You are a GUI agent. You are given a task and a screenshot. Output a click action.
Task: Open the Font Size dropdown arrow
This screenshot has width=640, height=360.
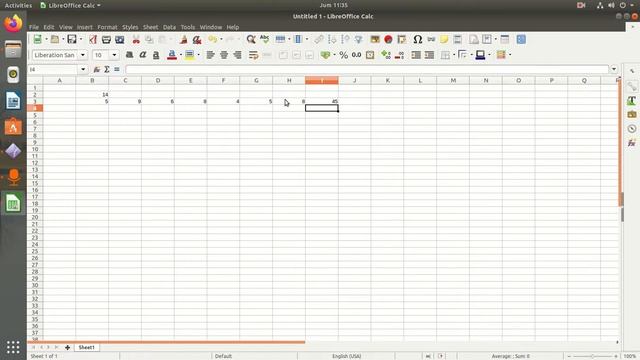coord(114,55)
